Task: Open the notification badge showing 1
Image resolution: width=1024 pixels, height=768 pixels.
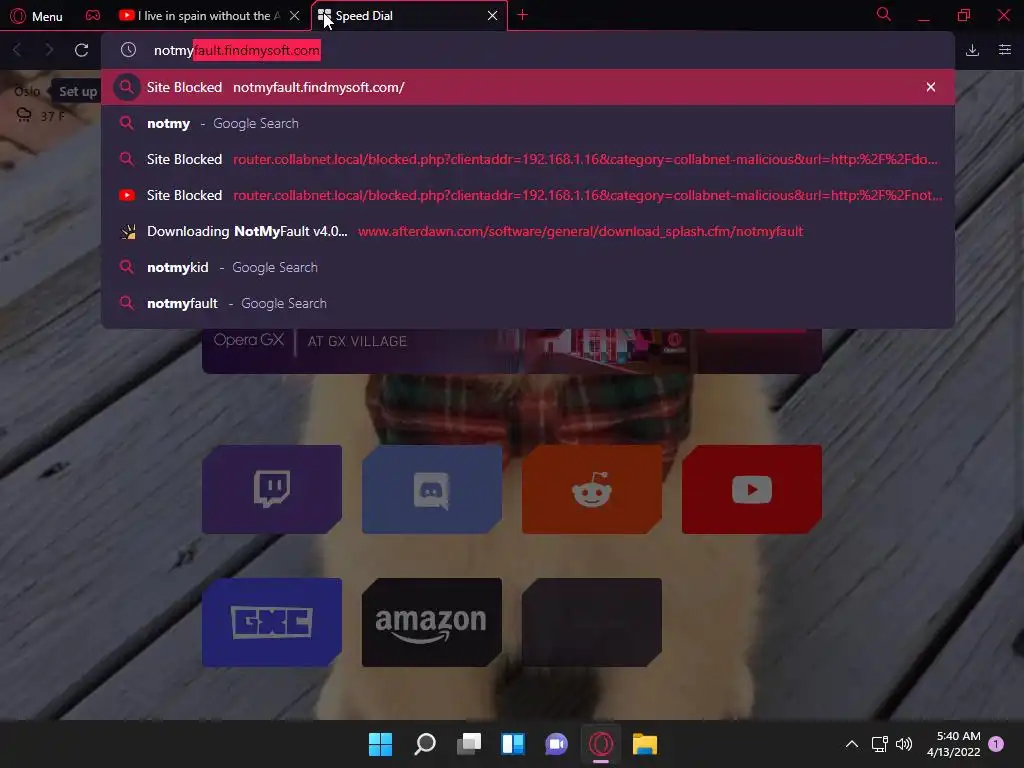Action: click(x=996, y=744)
